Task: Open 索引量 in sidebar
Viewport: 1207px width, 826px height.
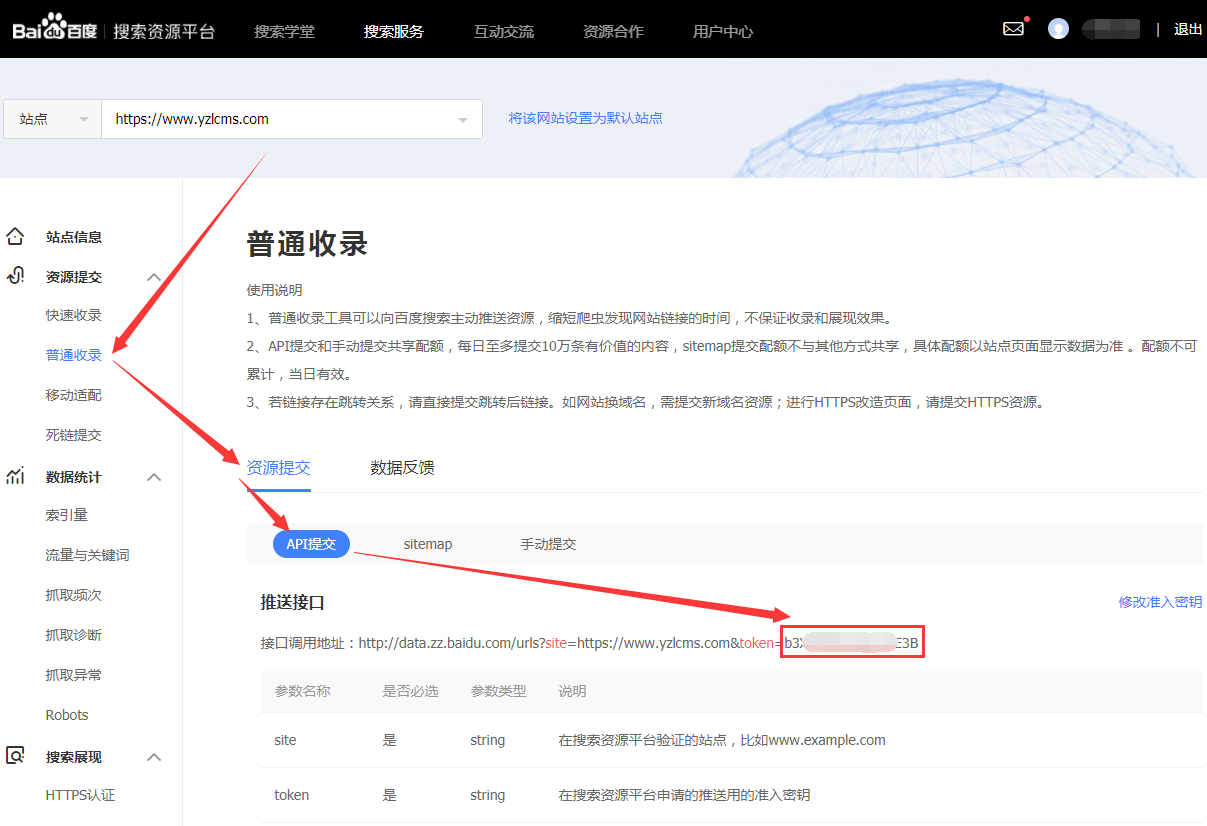Action: [67, 515]
